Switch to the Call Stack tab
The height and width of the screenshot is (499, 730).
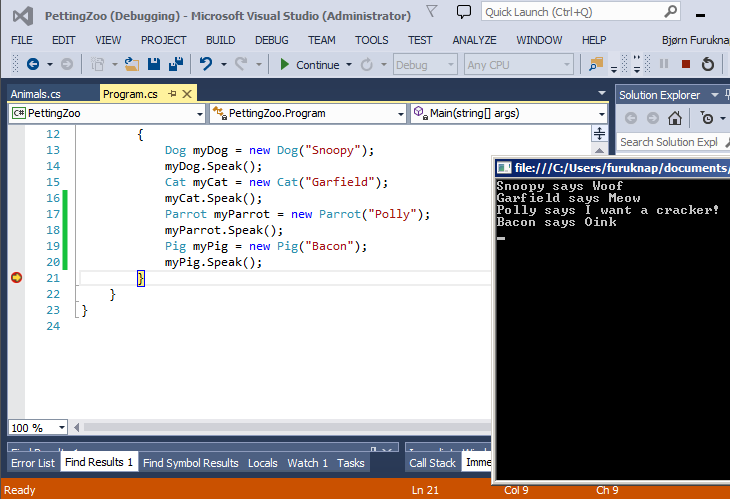coord(433,463)
